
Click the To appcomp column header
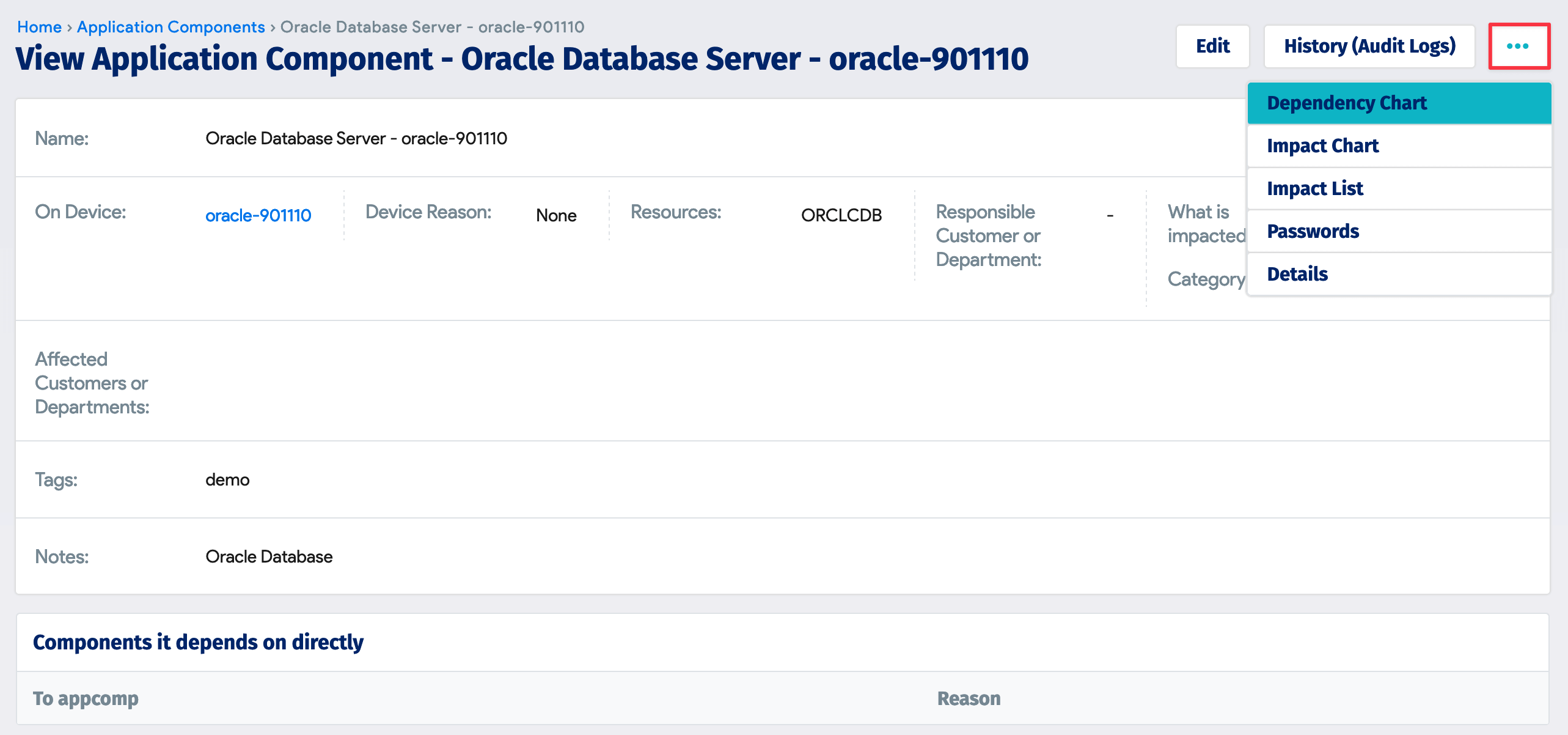[86, 698]
